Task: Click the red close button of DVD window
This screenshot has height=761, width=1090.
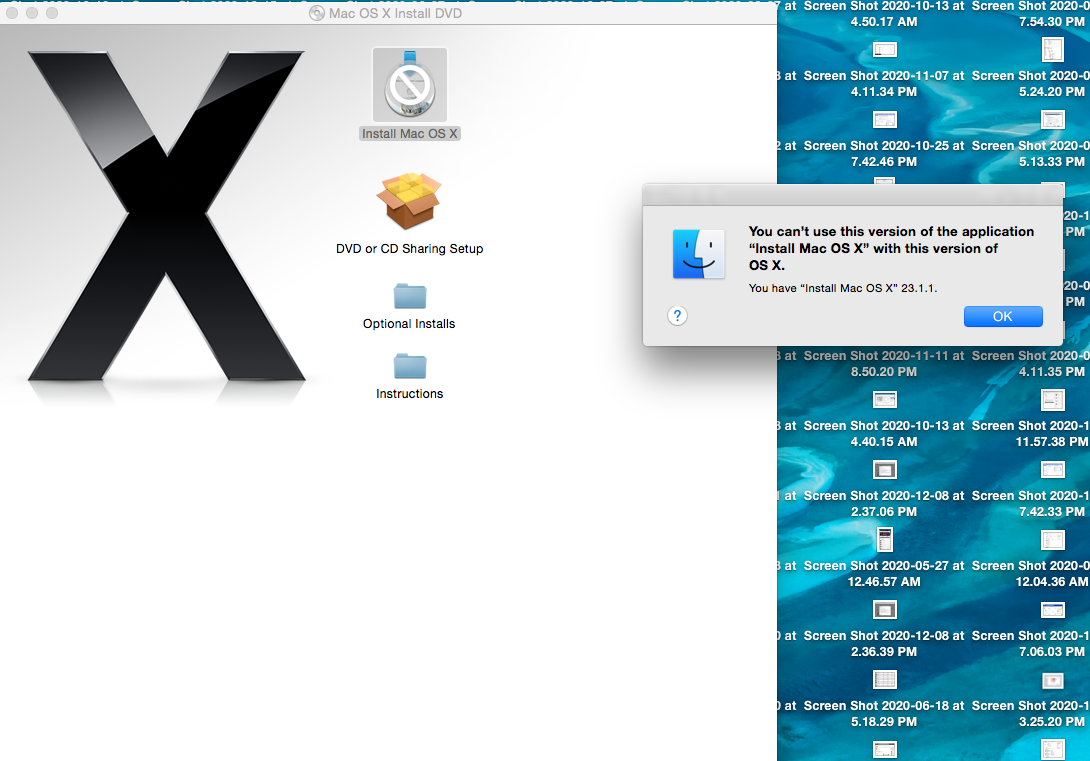Action: (x=12, y=13)
